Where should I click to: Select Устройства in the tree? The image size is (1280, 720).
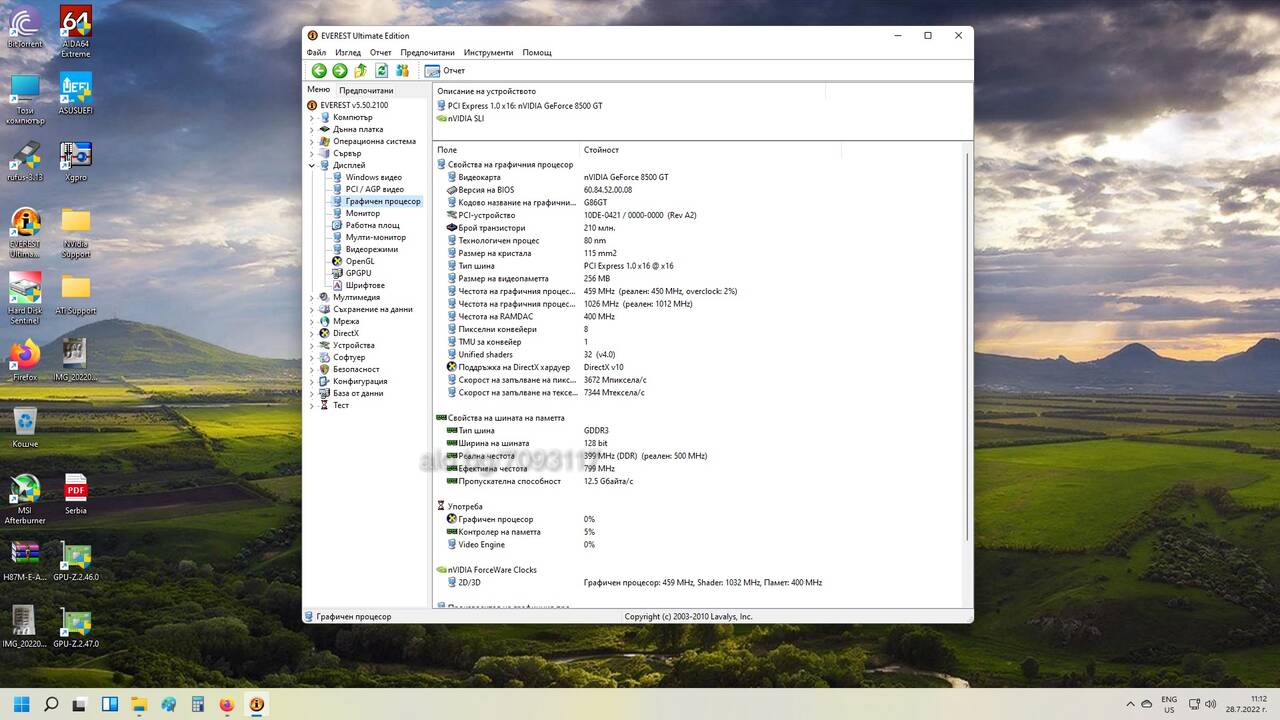(x=354, y=345)
